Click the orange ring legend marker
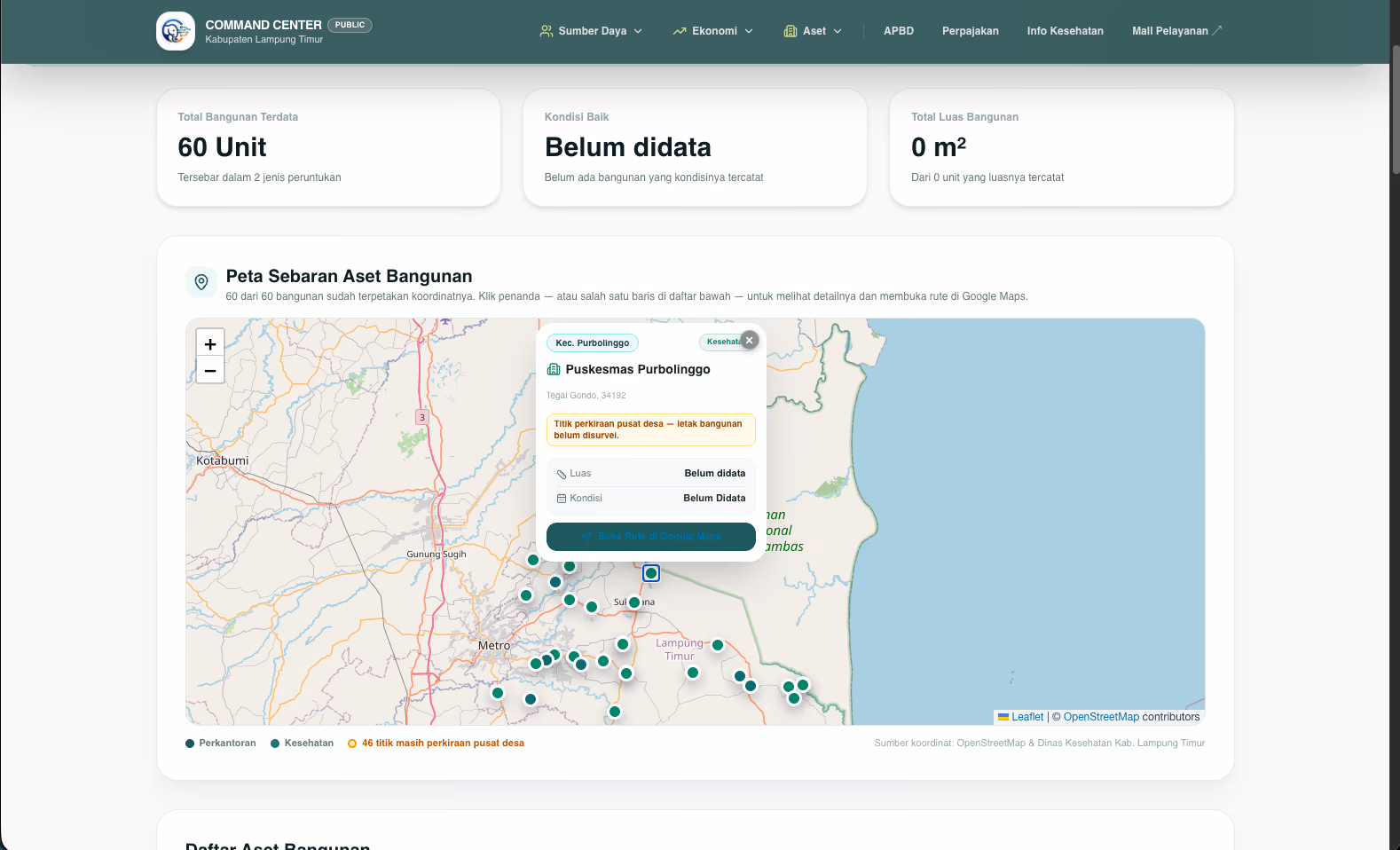This screenshot has width=1400, height=850. pyautogui.click(x=352, y=744)
